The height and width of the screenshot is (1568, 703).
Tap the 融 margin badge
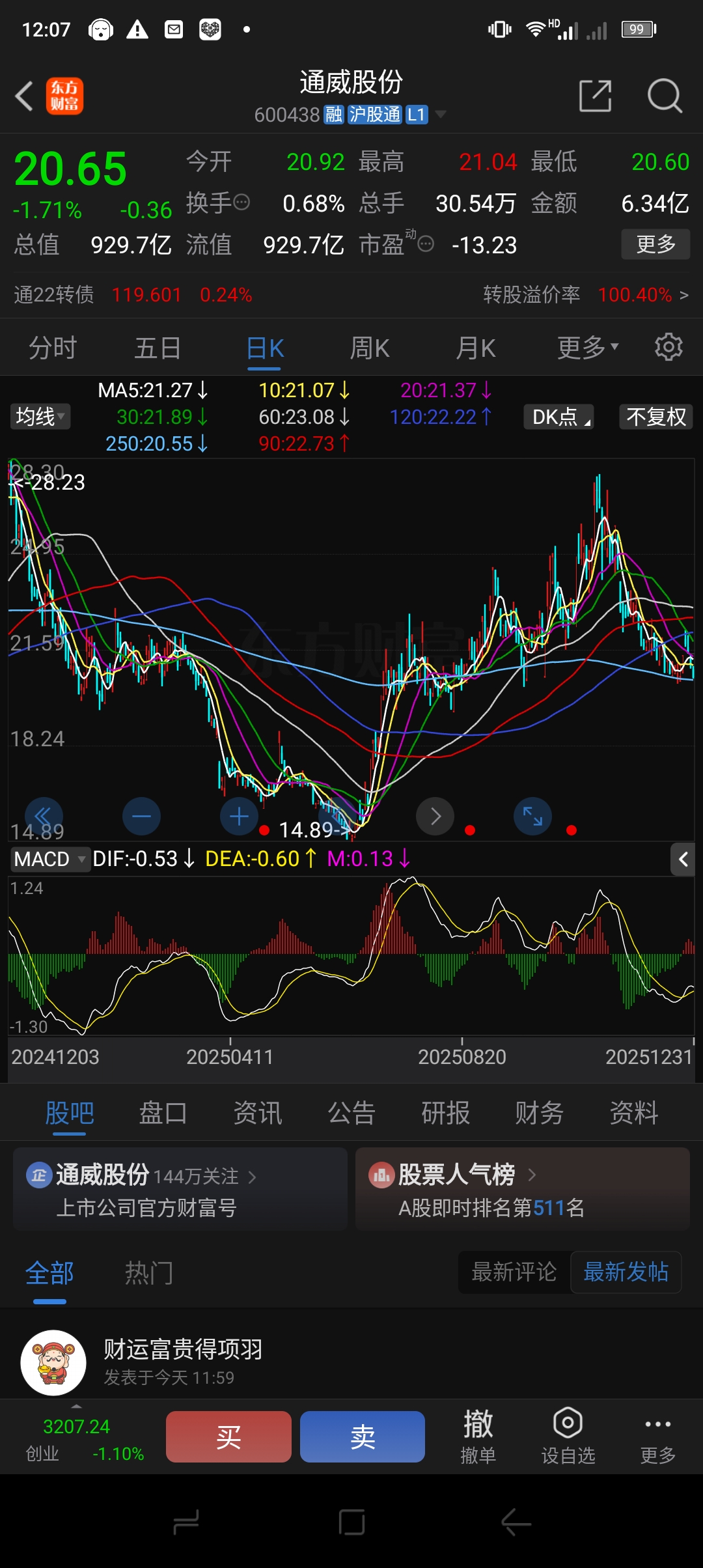[334, 115]
